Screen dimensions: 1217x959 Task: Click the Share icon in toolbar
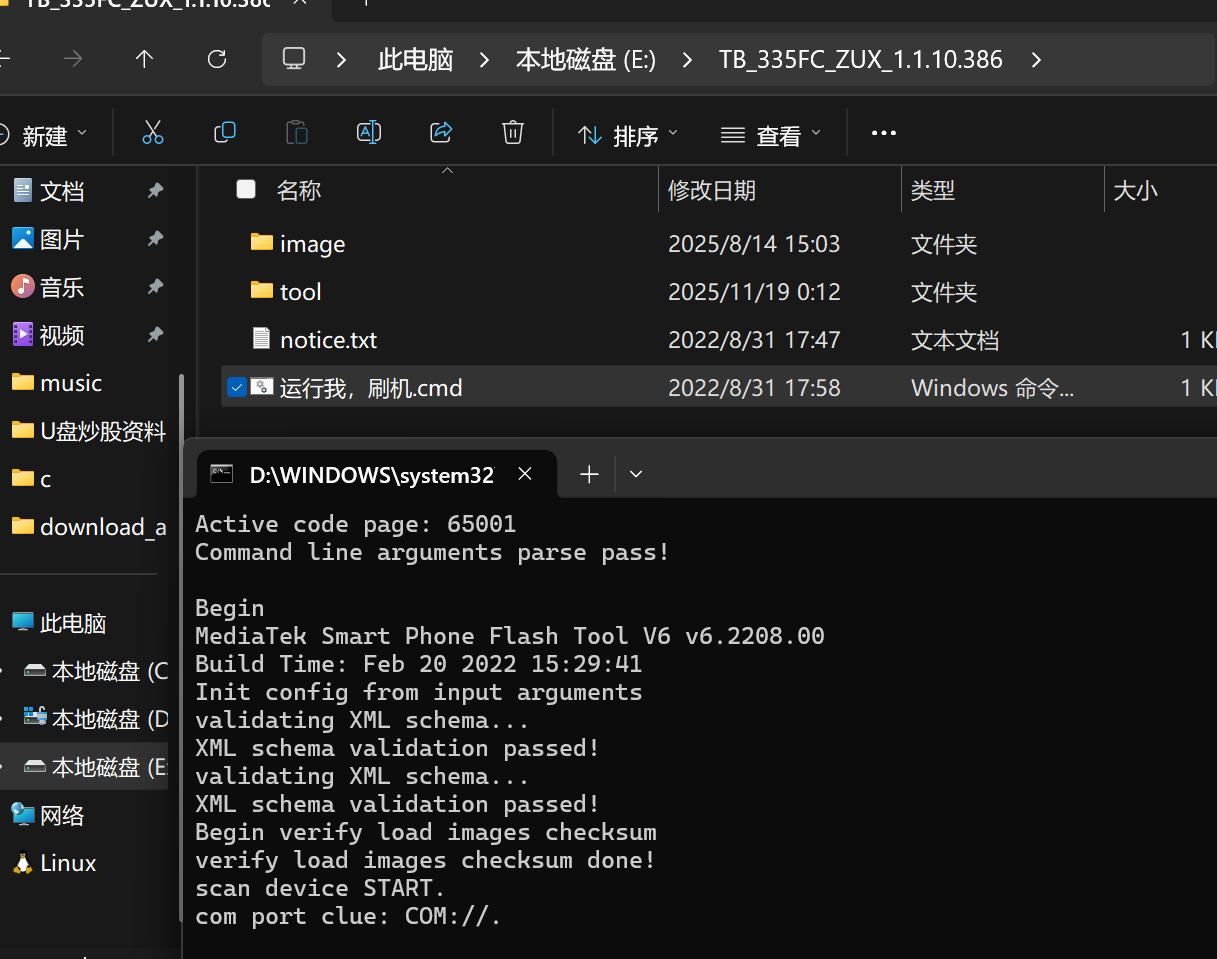click(441, 132)
